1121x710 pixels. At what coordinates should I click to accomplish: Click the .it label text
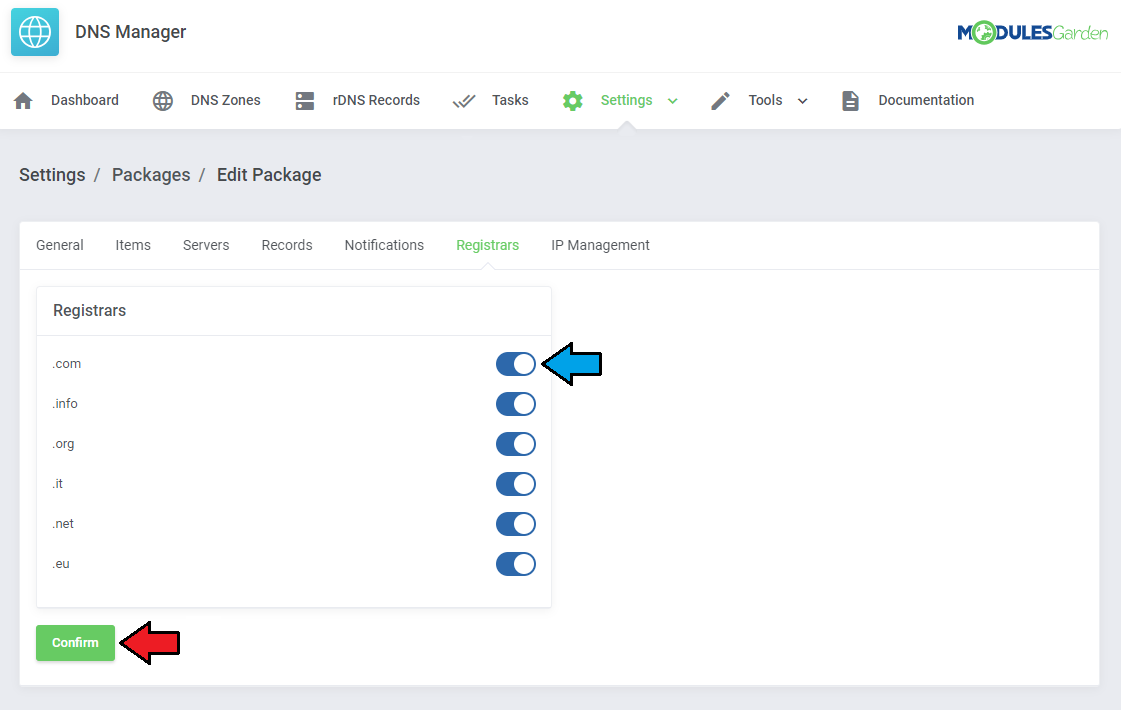[x=57, y=484]
